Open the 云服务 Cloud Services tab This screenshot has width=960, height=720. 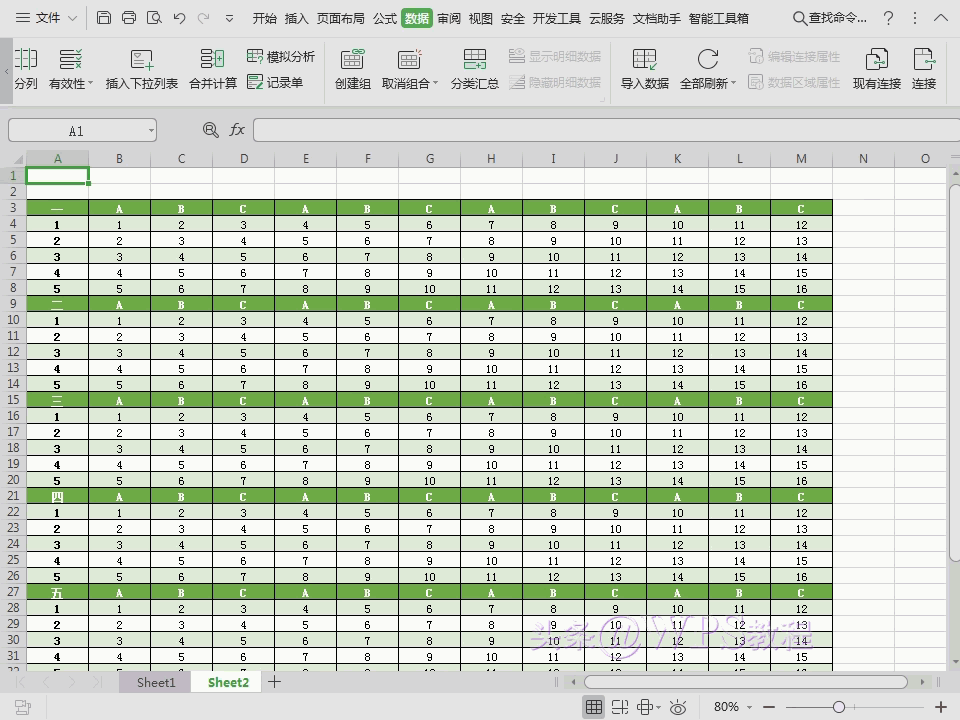pyautogui.click(x=606, y=18)
